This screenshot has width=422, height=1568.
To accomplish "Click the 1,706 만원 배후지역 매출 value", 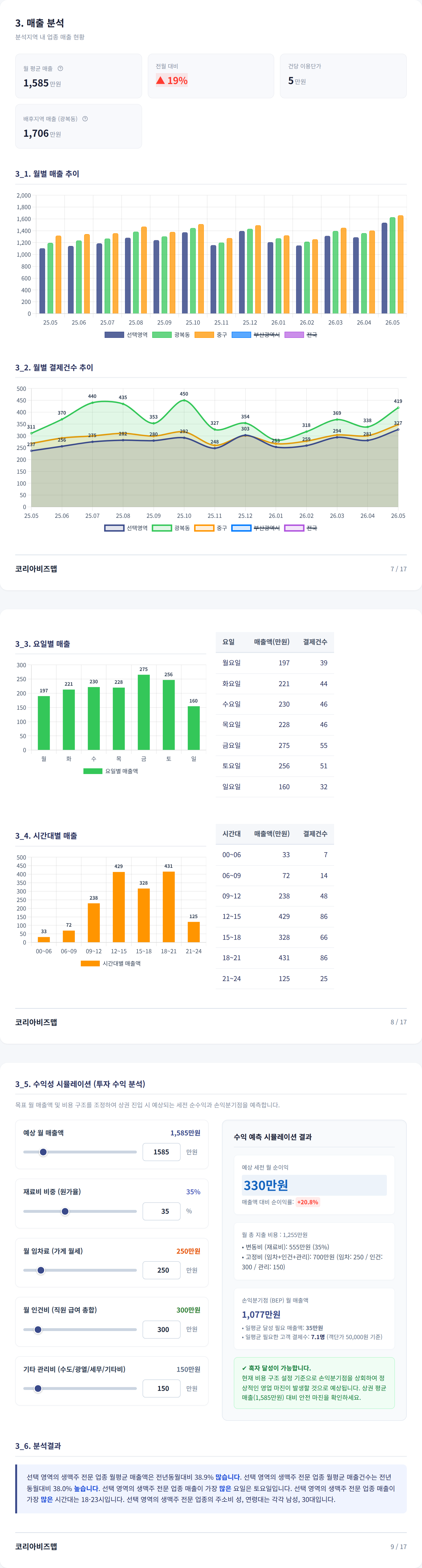I will pyautogui.click(x=42, y=133).
